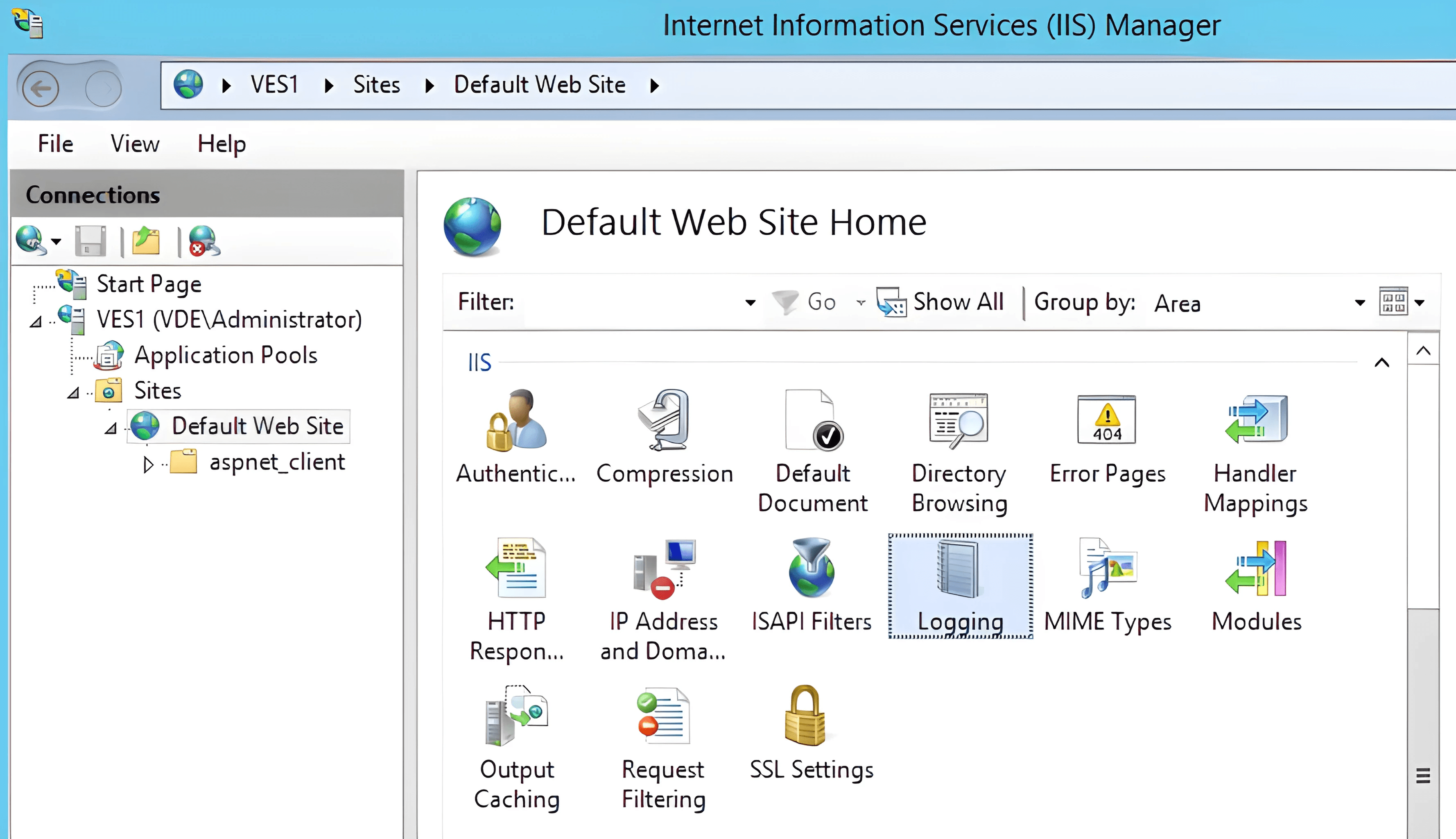The width and height of the screenshot is (1456, 839).
Task: Open the Authentication feature icon
Action: (x=515, y=421)
